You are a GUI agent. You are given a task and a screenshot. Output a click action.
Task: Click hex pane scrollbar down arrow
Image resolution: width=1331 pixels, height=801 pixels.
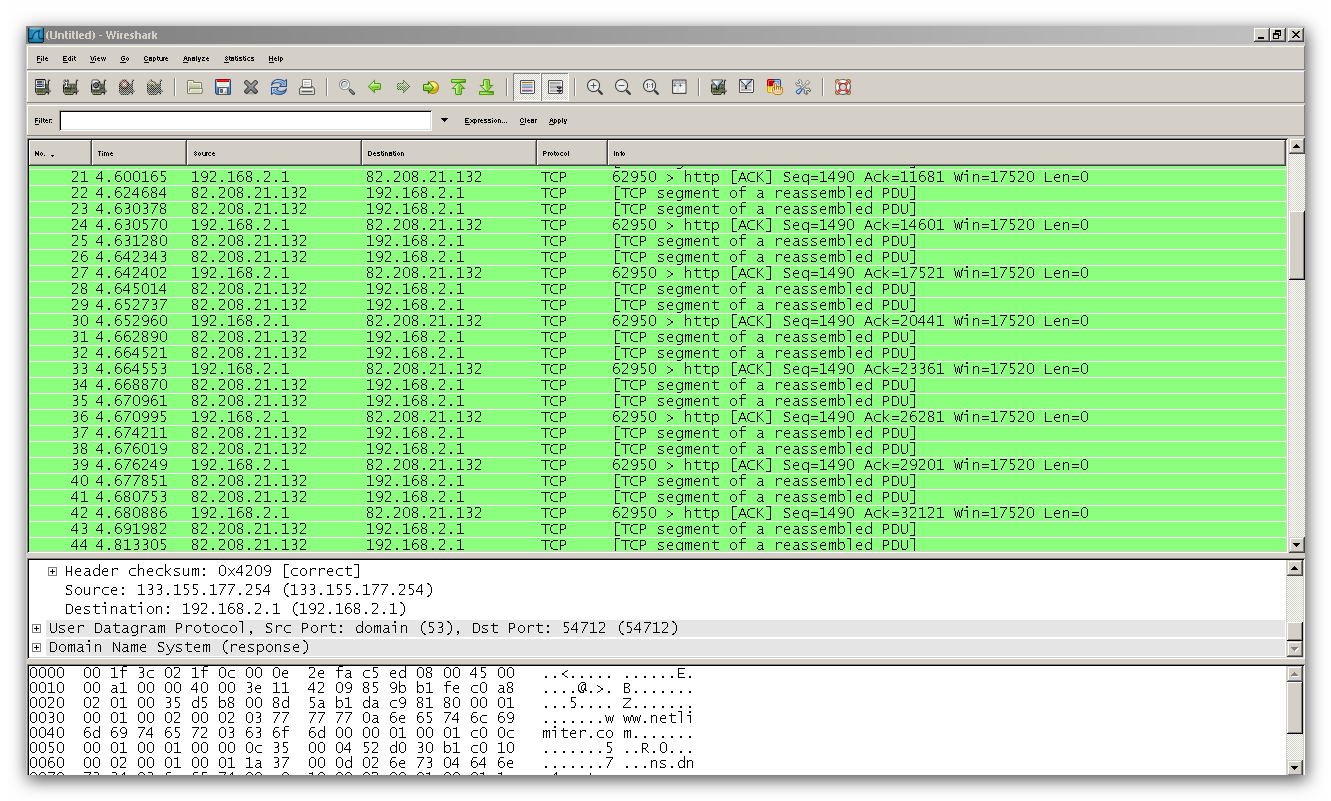pos(1296,766)
